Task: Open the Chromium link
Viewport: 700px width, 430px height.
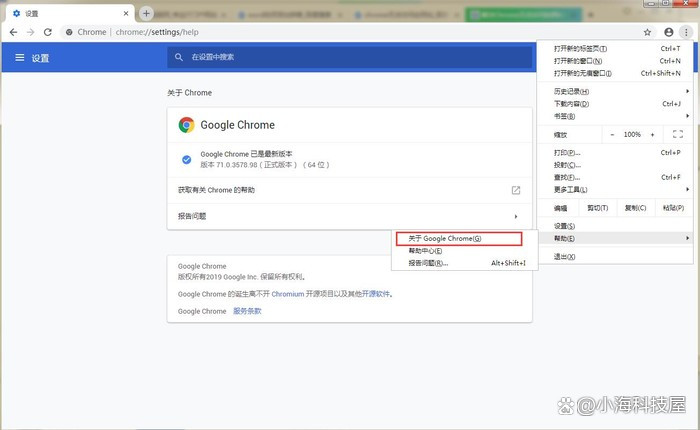Action: click(x=288, y=294)
